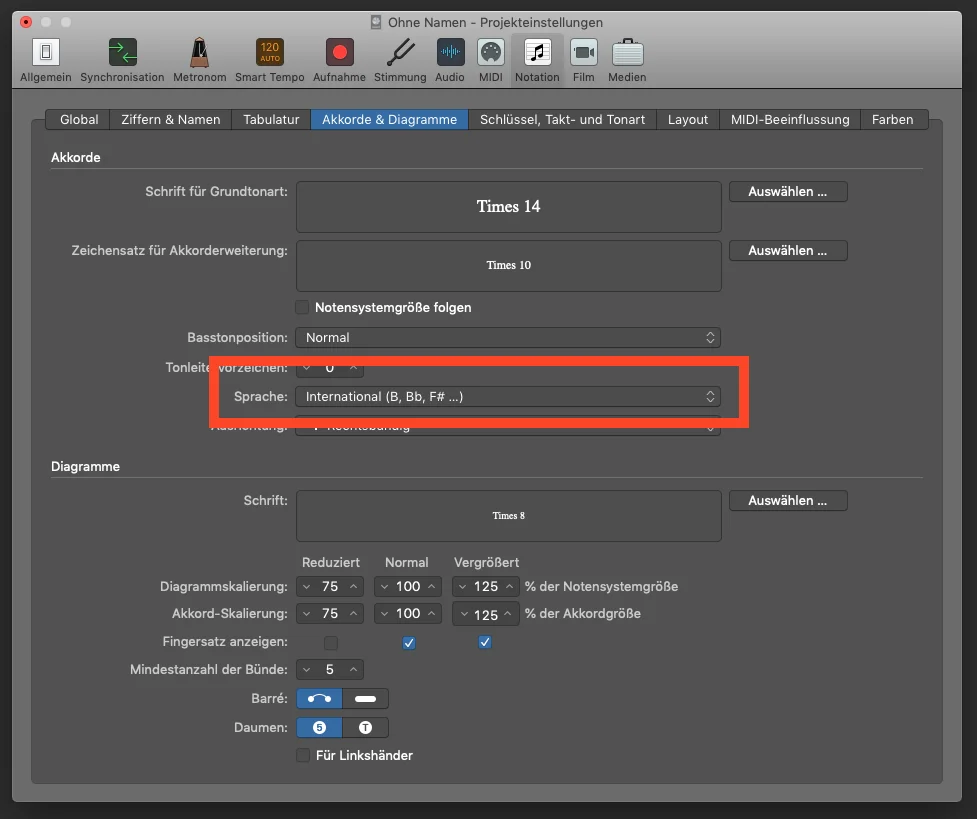Select the straight bar Barré style

pos(365,699)
